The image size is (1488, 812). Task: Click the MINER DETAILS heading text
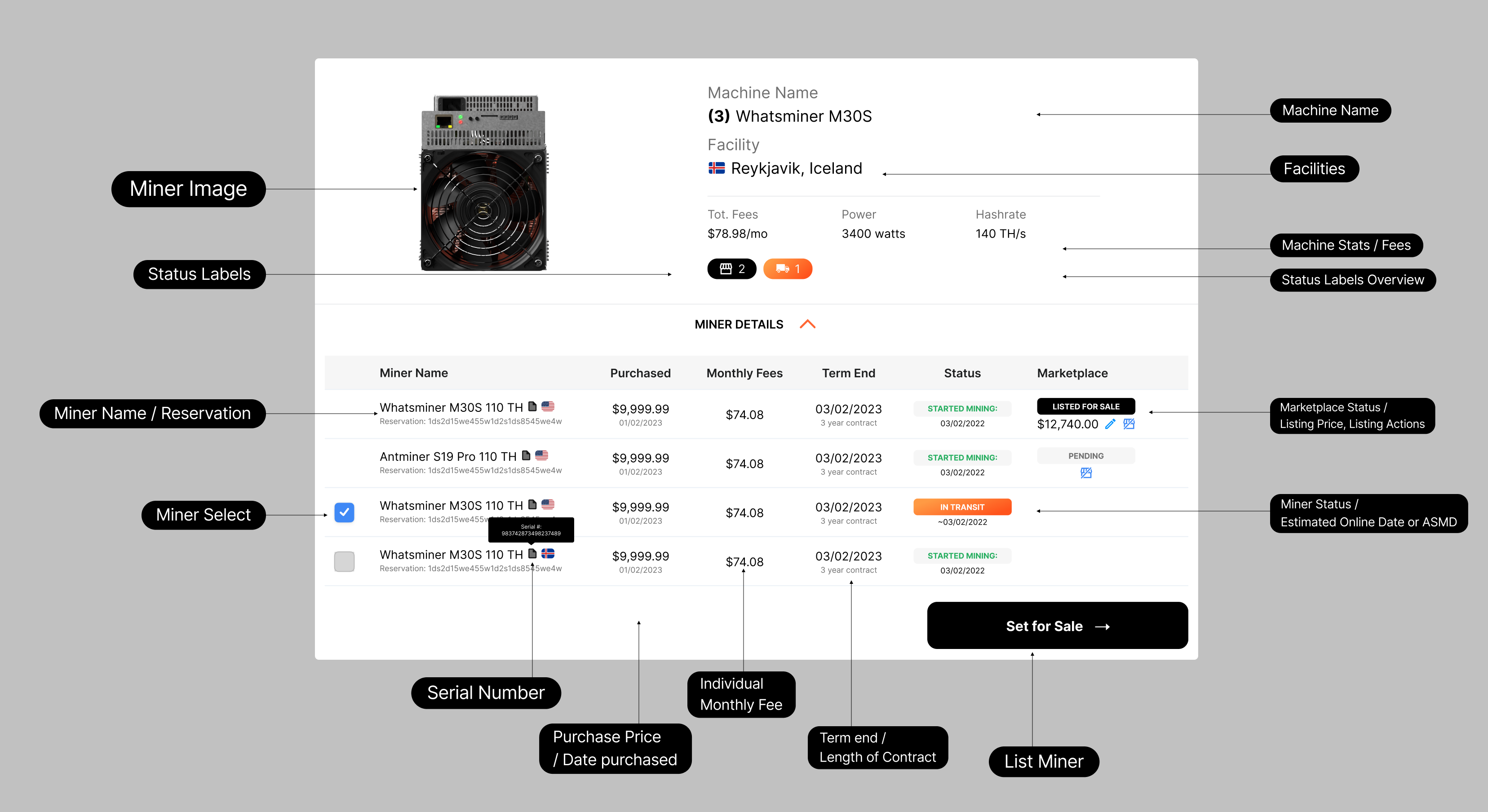tap(739, 324)
